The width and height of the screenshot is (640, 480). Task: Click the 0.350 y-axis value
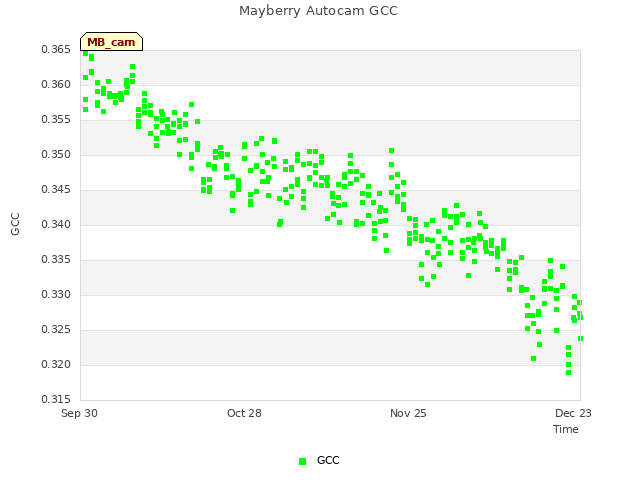pyautogui.click(x=56, y=155)
